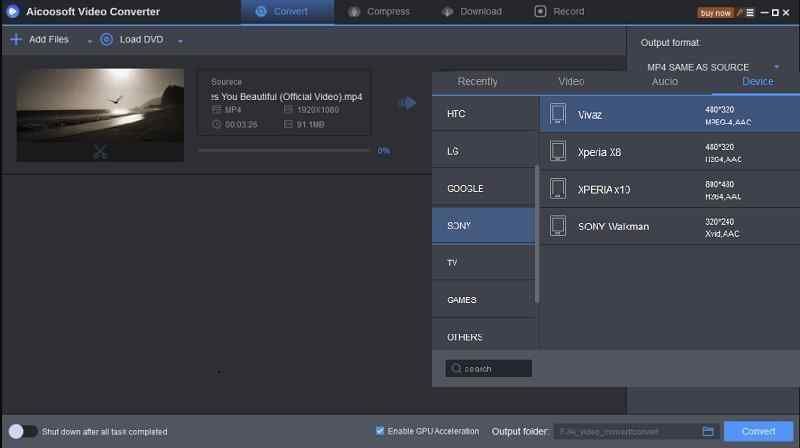Open the Device format tab
Screen dimensions: 800x448
click(758, 82)
